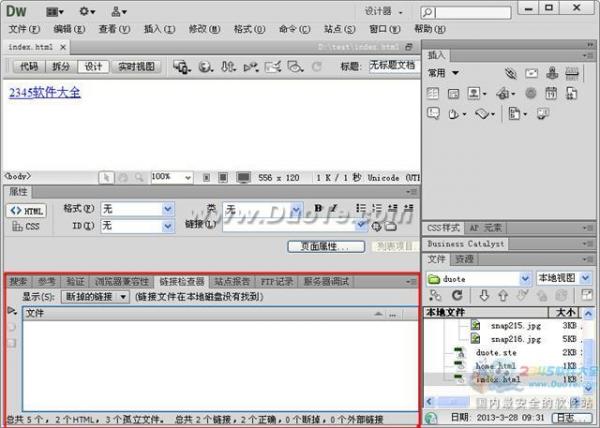This screenshot has height=428, width=600.
Task: Click the 标题 title input field
Action: [392, 66]
